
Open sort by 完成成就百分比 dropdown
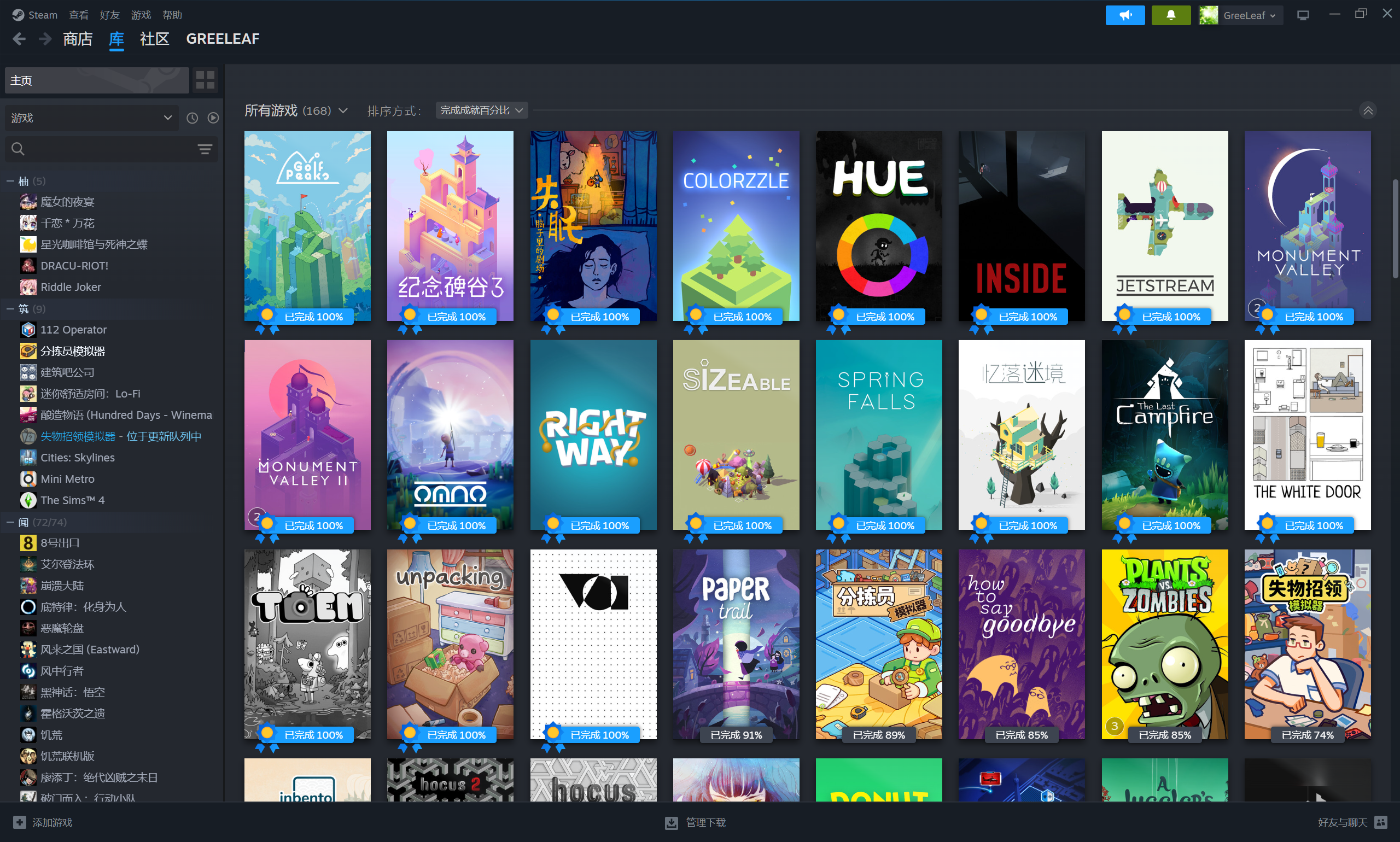pos(481,110)
